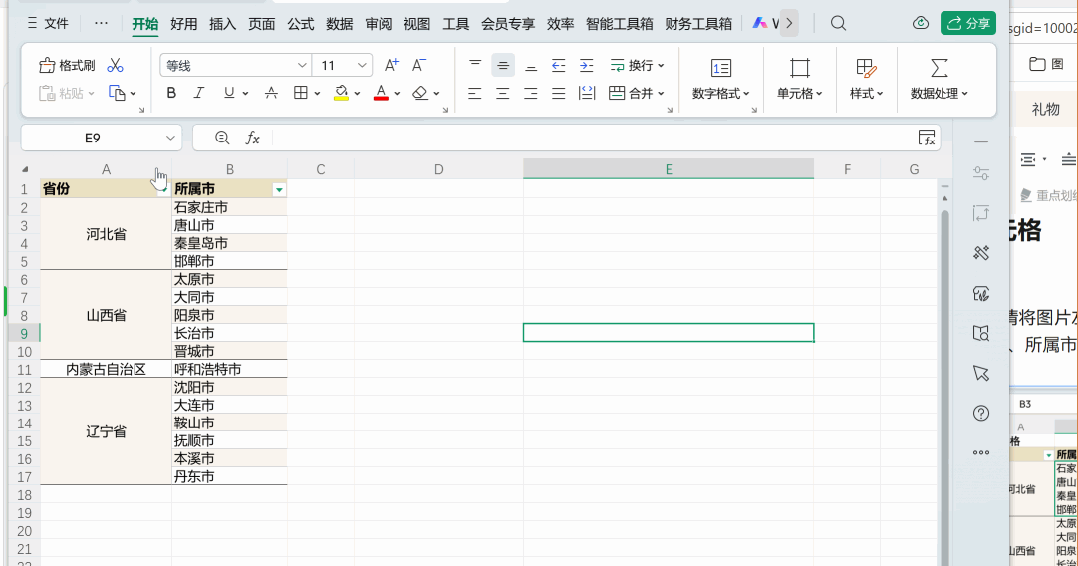Toggle bold formatting
The image size is (1078, 566).
(171, 93)
